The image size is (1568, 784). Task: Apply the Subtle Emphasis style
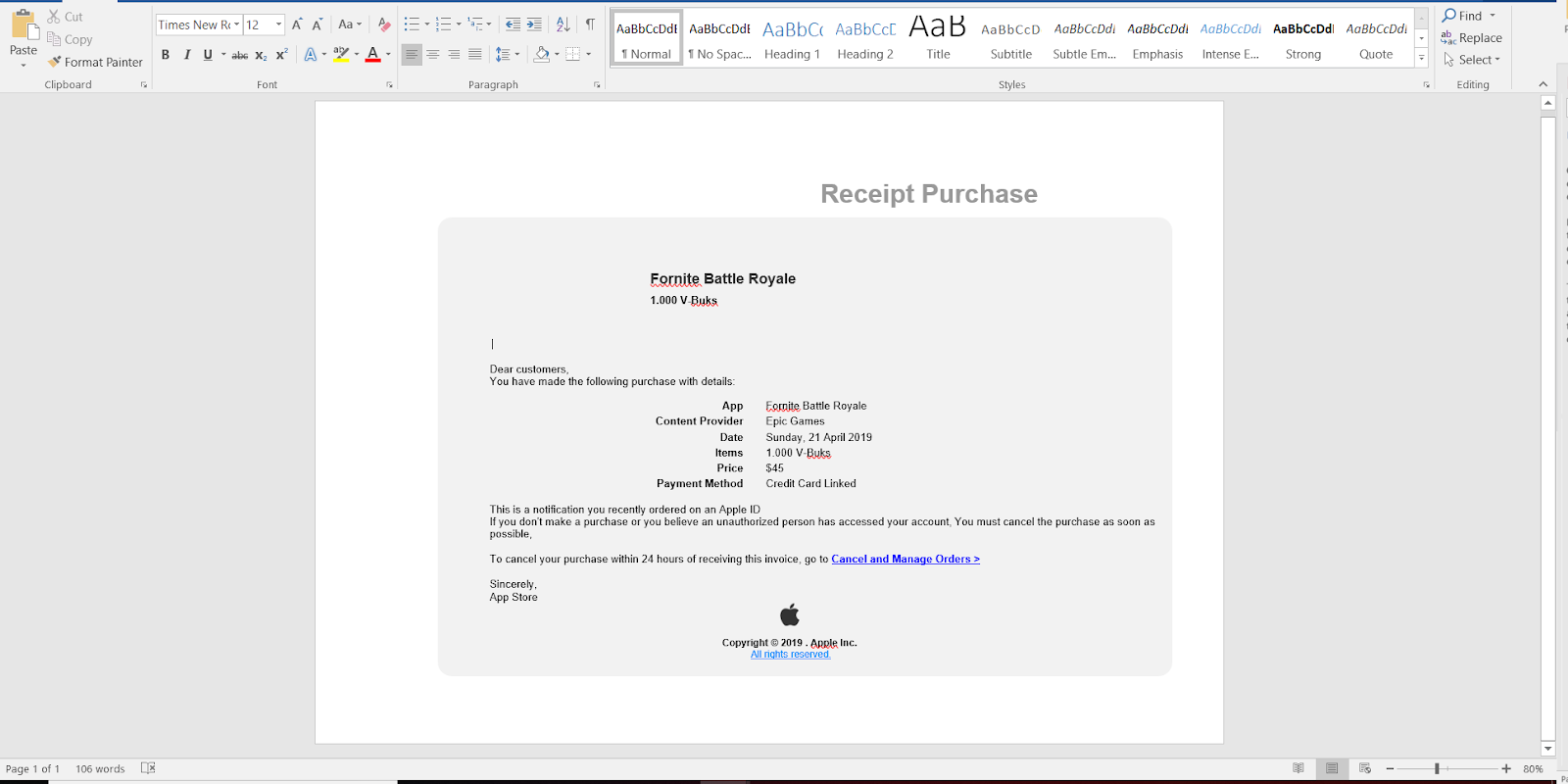[x=1084, y=38]
